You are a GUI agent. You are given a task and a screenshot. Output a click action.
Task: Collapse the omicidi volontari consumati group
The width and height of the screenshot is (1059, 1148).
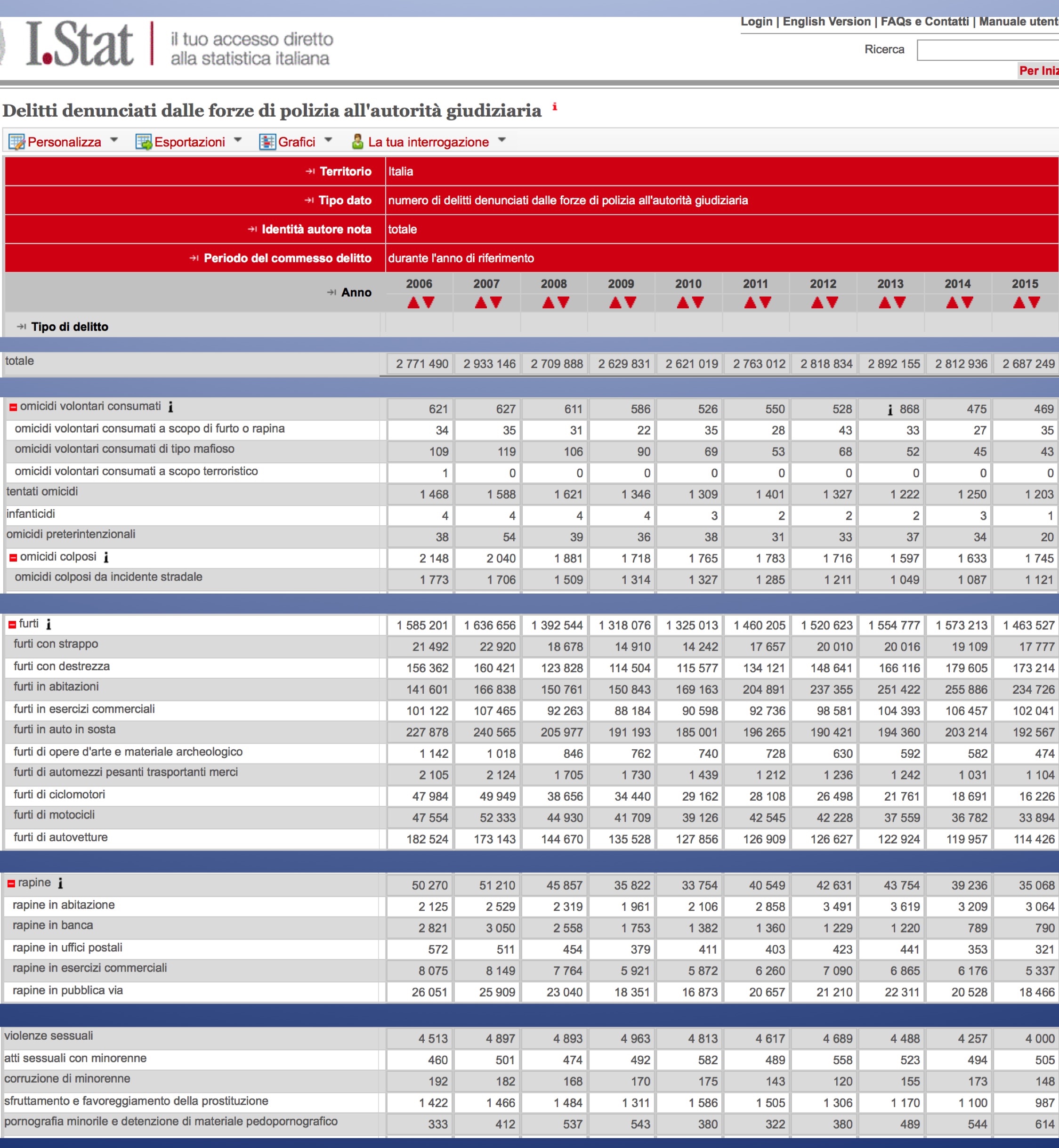point(13,407)
